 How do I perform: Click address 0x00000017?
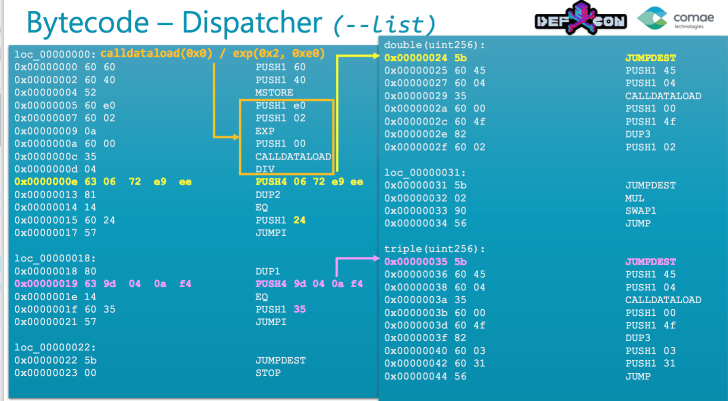point(46,233)
